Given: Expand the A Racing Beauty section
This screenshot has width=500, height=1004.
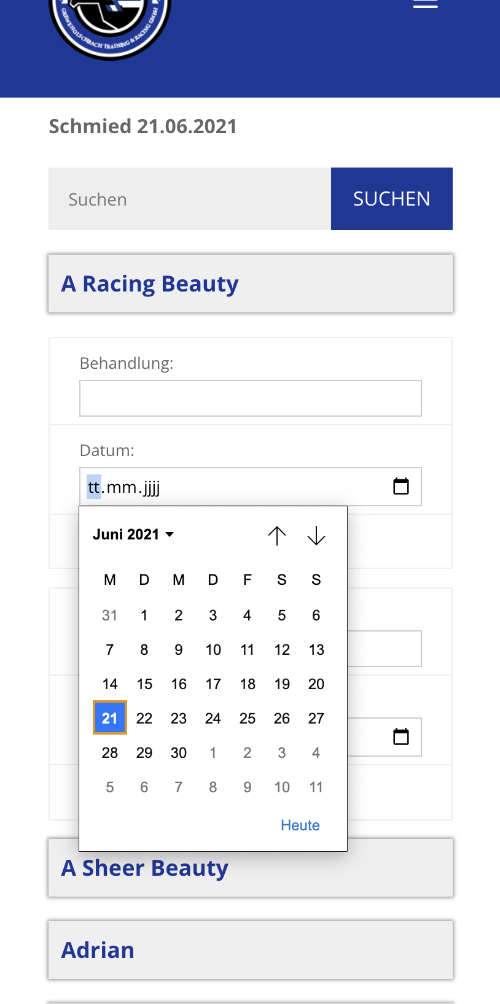Looking at the screenshot, I should [250, 284].
